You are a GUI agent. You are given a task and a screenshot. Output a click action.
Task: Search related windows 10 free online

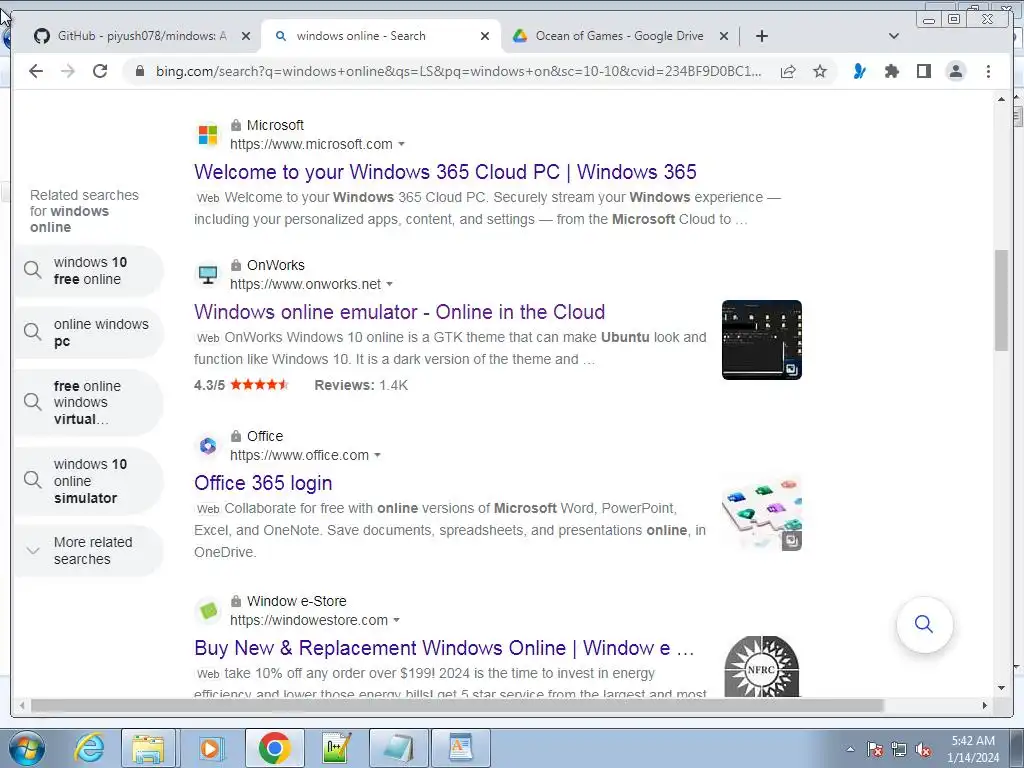coord(88,270)
